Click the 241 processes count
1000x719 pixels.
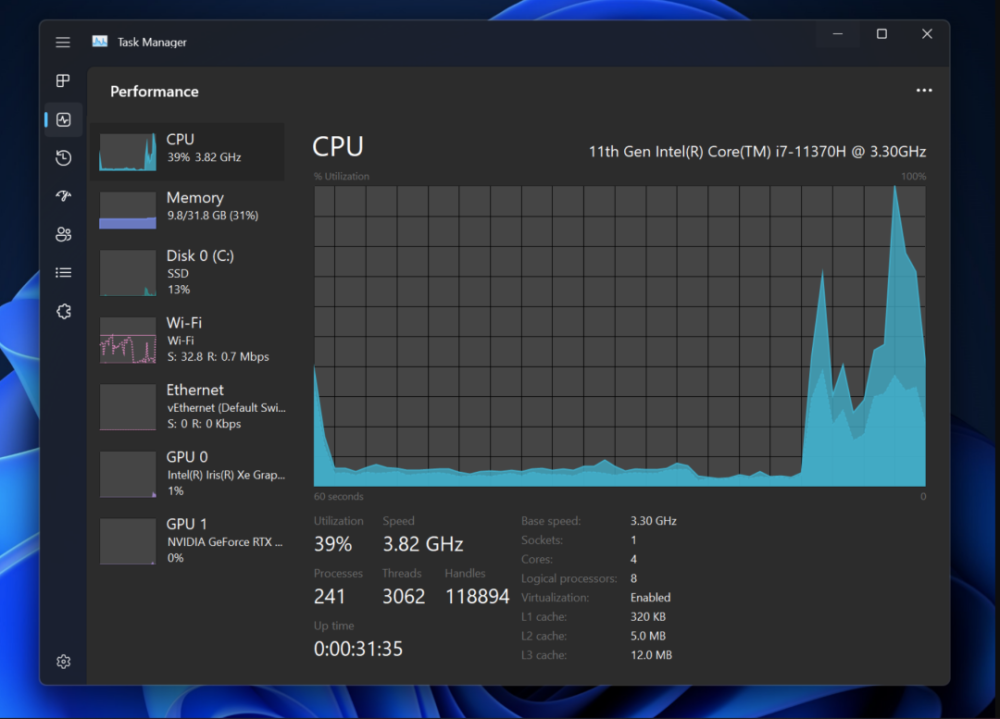pyautogui.click(x=330, y=597)
